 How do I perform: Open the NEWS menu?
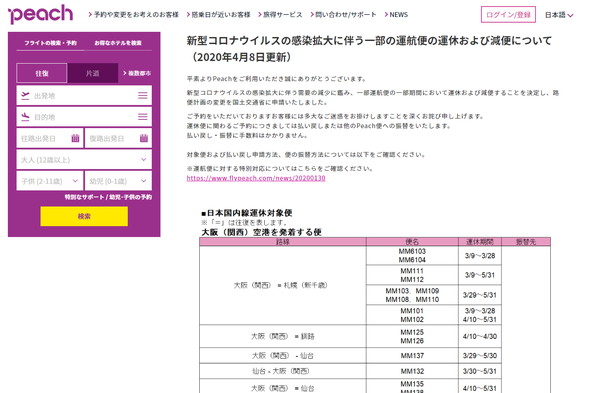coord(396,15)
